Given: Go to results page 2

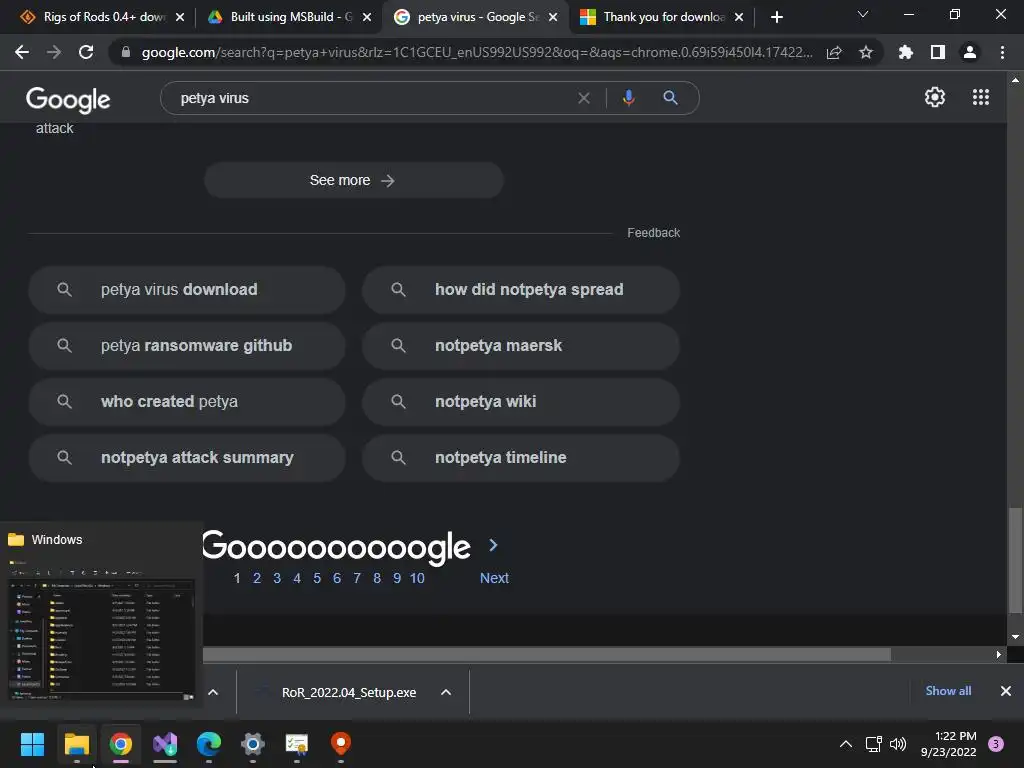Looking at the screenshot, I should [257, 578].
